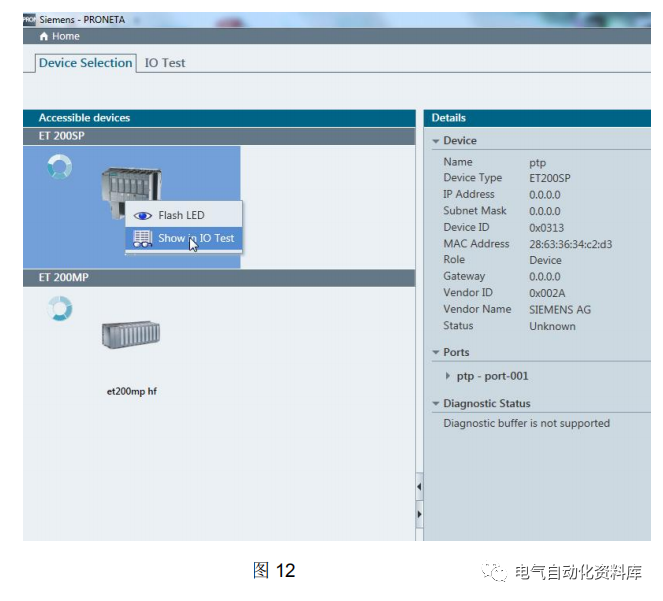Click the Status value Unknown
663x601 pixels.
click(552, 327)
